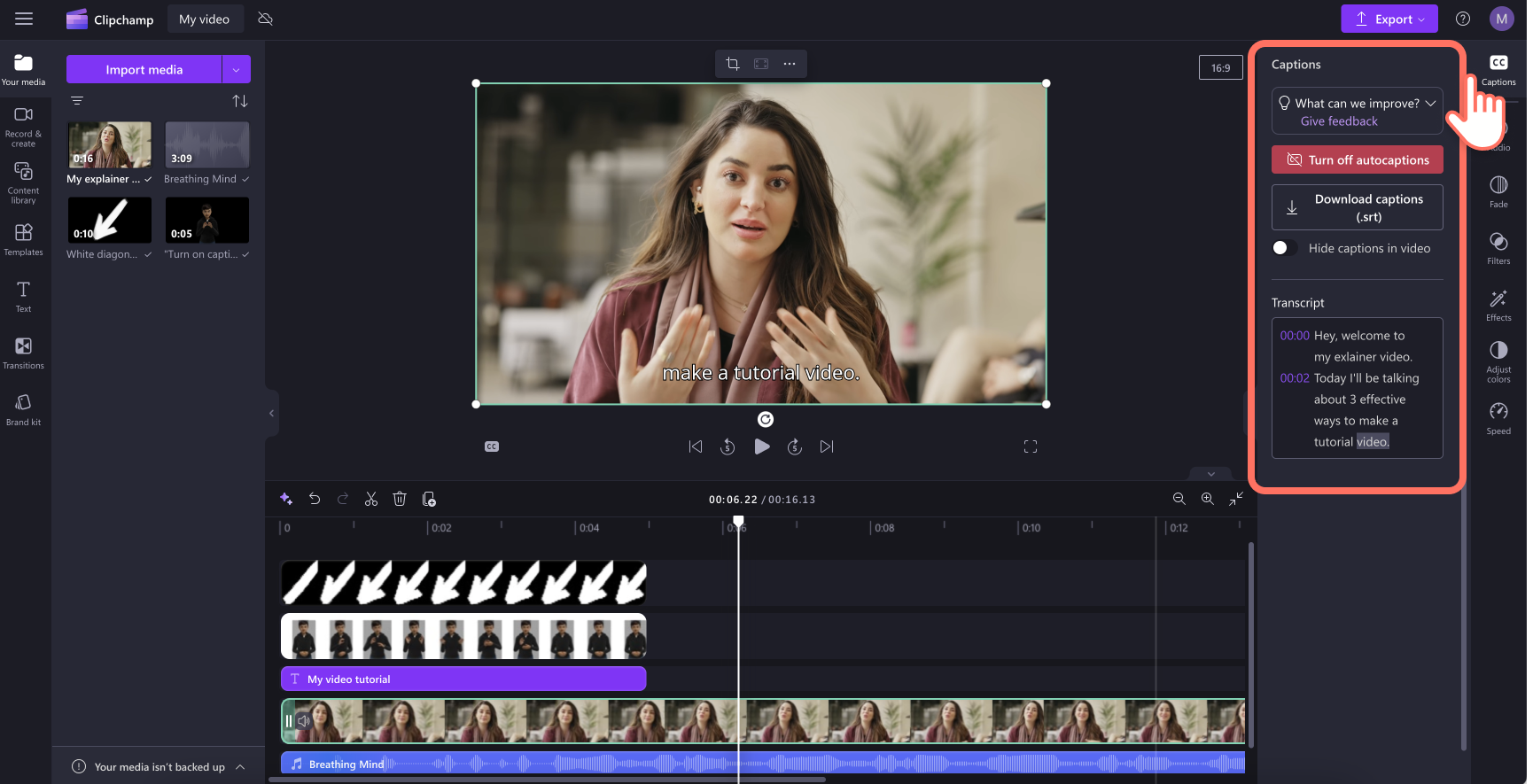Open Transitions sidebar tab
Viewport: 1533px width, 784px height.
pos(24,353)
